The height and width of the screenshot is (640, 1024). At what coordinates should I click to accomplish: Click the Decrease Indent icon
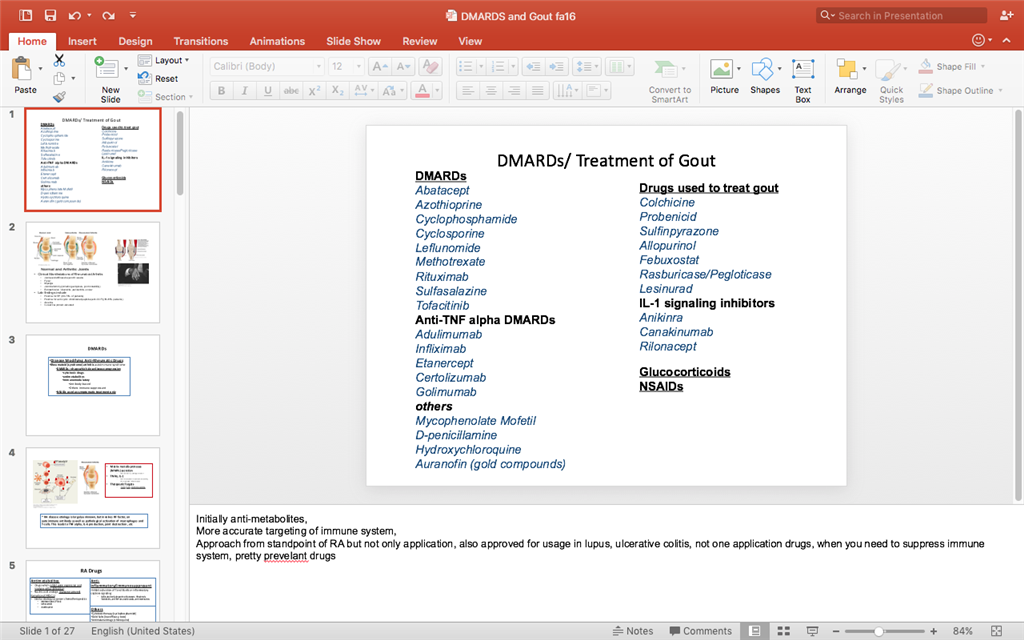(534, 67)
